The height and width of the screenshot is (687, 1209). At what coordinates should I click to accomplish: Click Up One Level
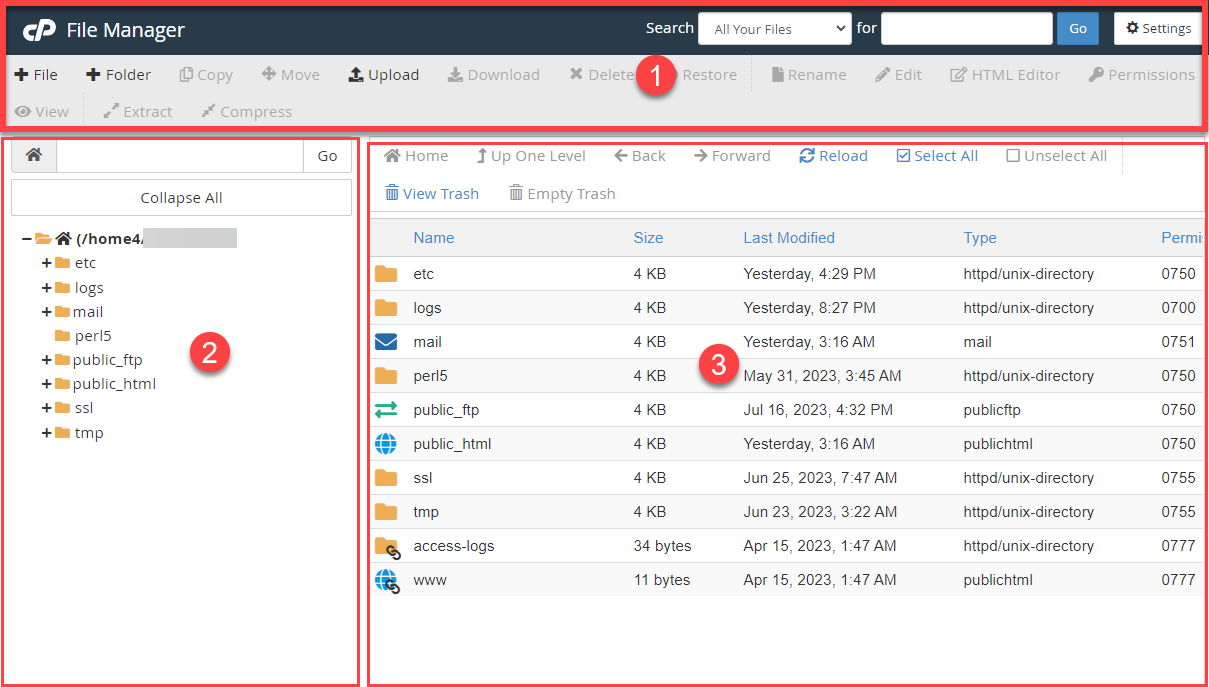(x=531, y=155)
